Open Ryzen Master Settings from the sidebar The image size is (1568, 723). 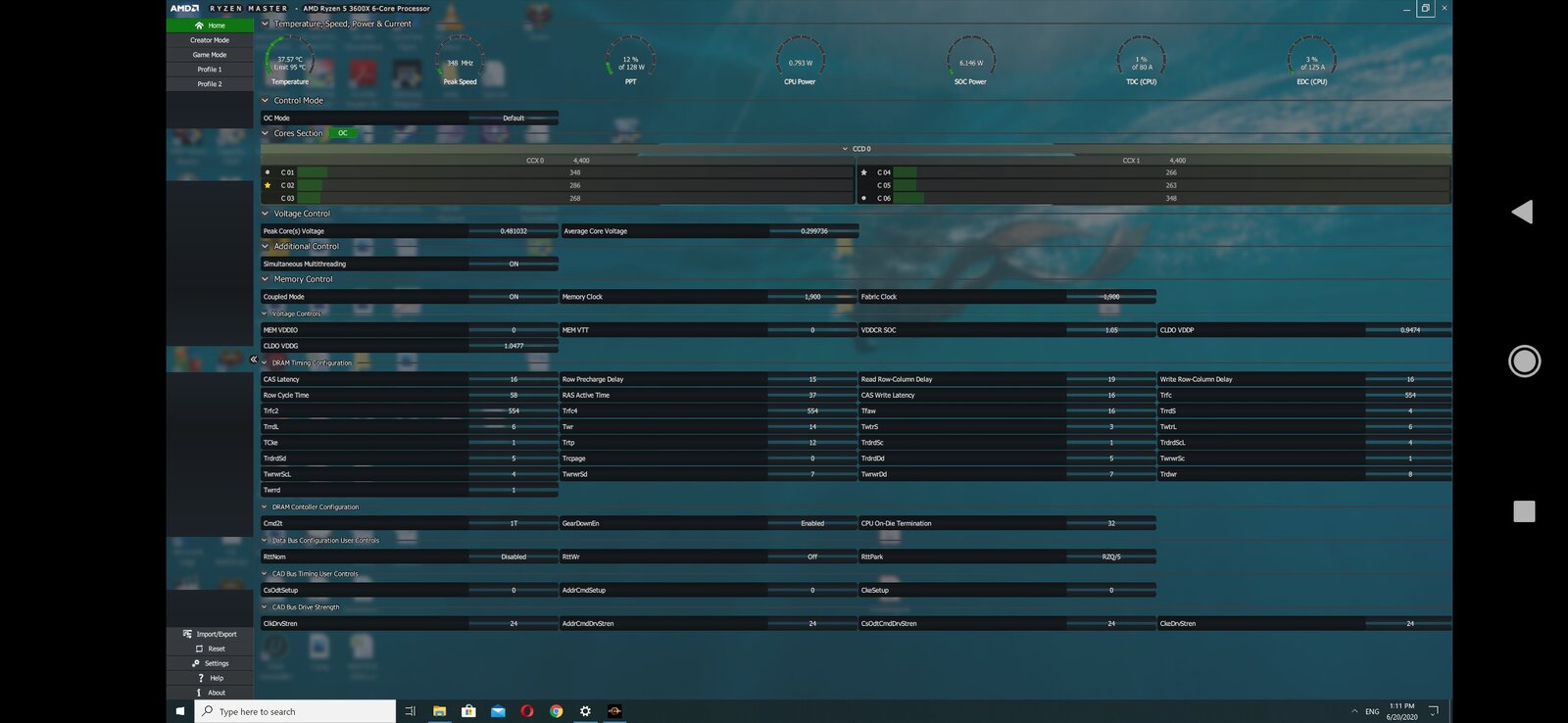coord(210,663)
